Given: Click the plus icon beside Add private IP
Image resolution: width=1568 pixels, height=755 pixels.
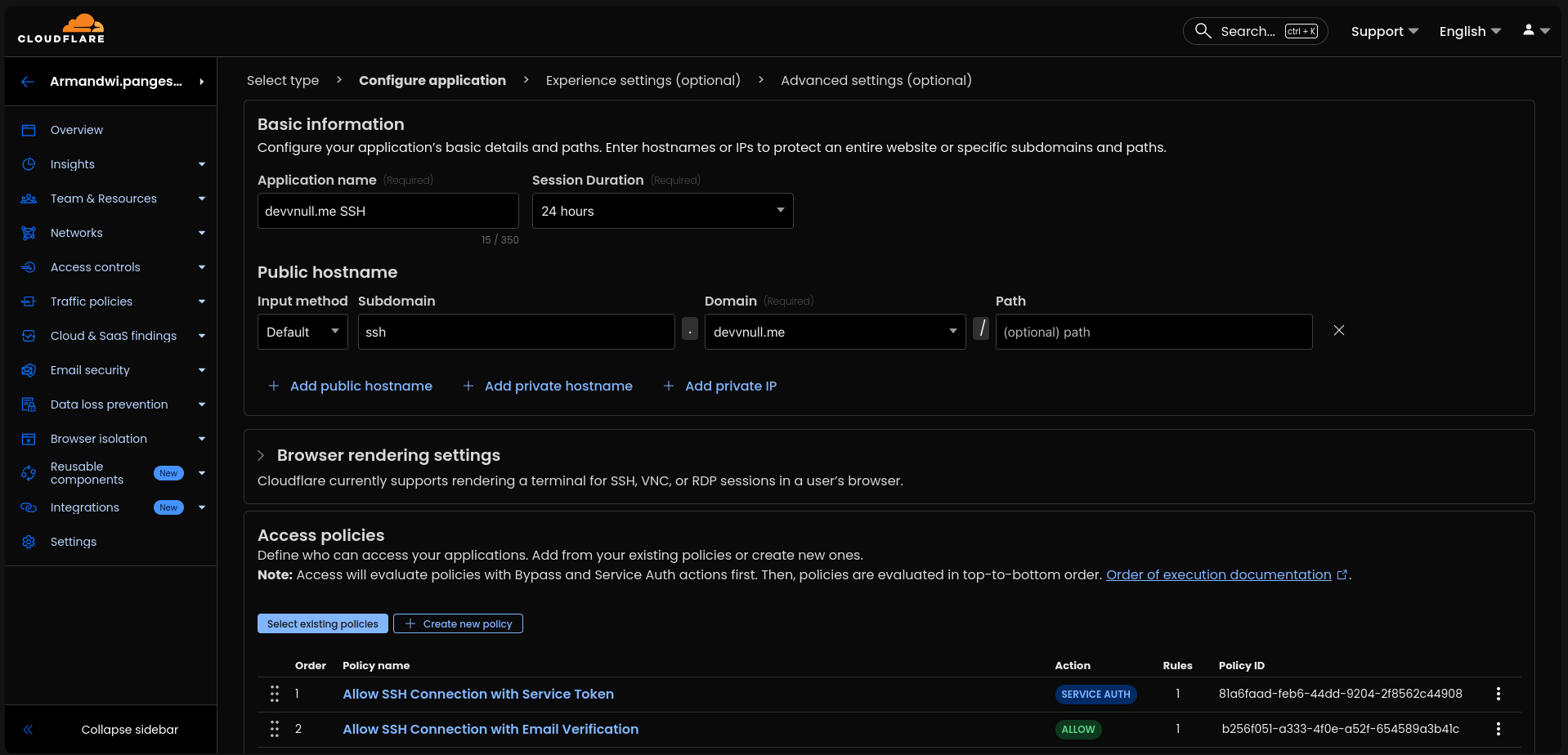Looking at the screenshot, I should click(669, 386).
